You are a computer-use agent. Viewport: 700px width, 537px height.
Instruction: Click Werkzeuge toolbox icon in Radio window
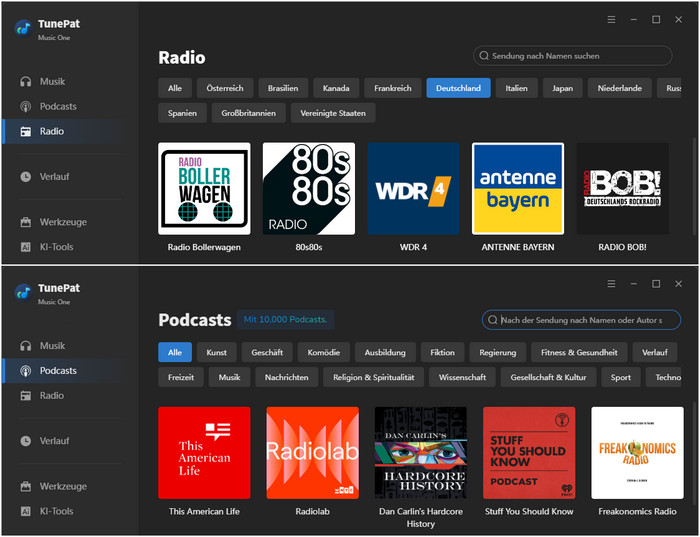pos(26,222)
